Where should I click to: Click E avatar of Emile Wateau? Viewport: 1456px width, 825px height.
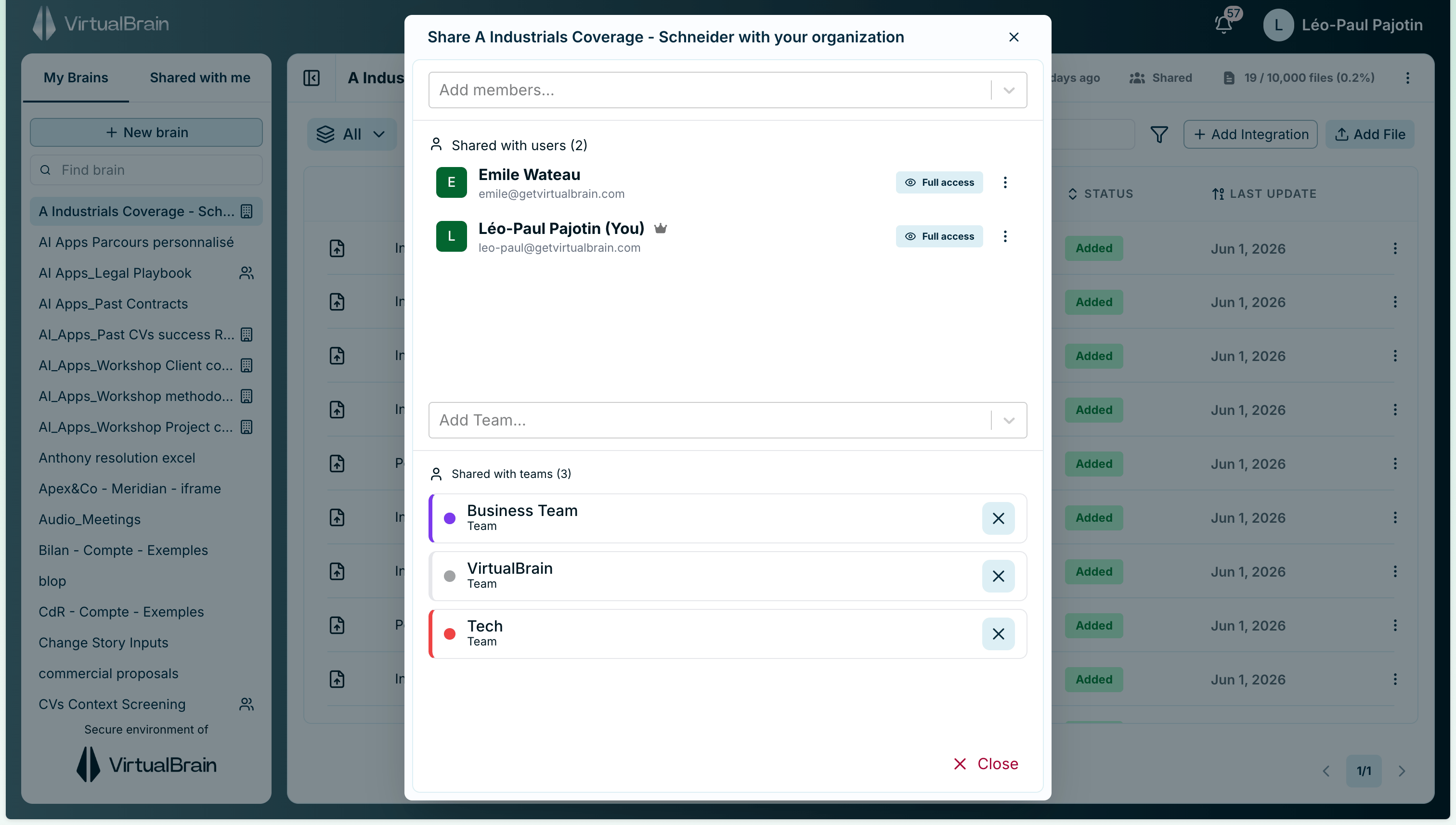[451, 182]
